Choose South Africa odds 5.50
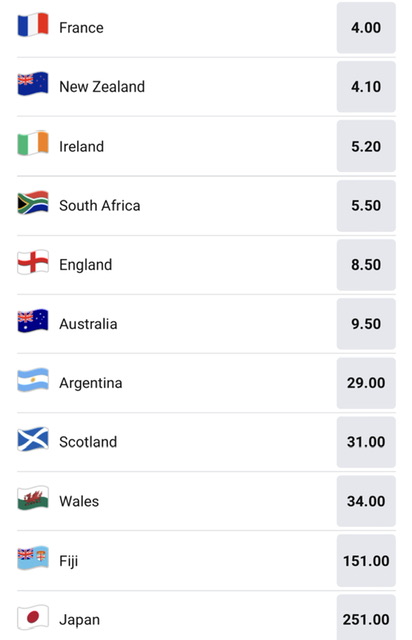 coord(366,206)
